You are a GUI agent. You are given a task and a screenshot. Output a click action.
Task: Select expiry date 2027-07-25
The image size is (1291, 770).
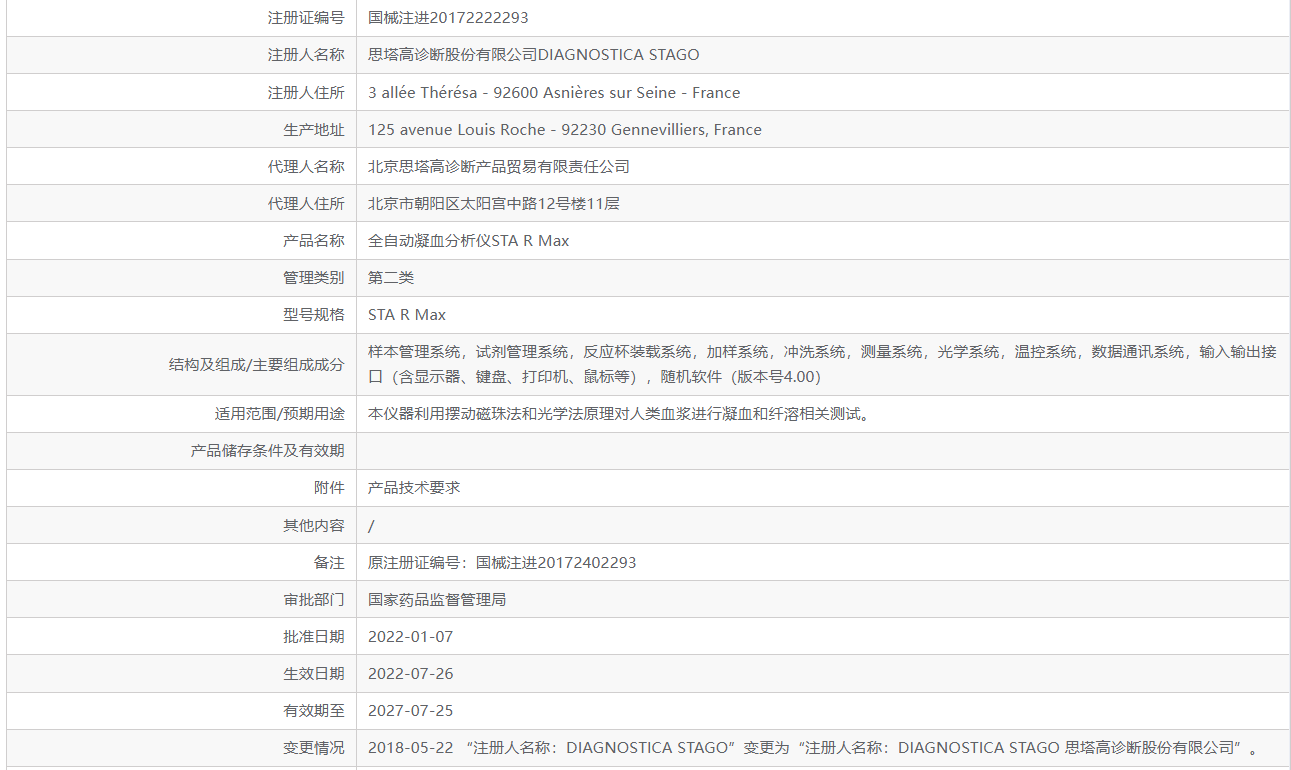[410, 710]
